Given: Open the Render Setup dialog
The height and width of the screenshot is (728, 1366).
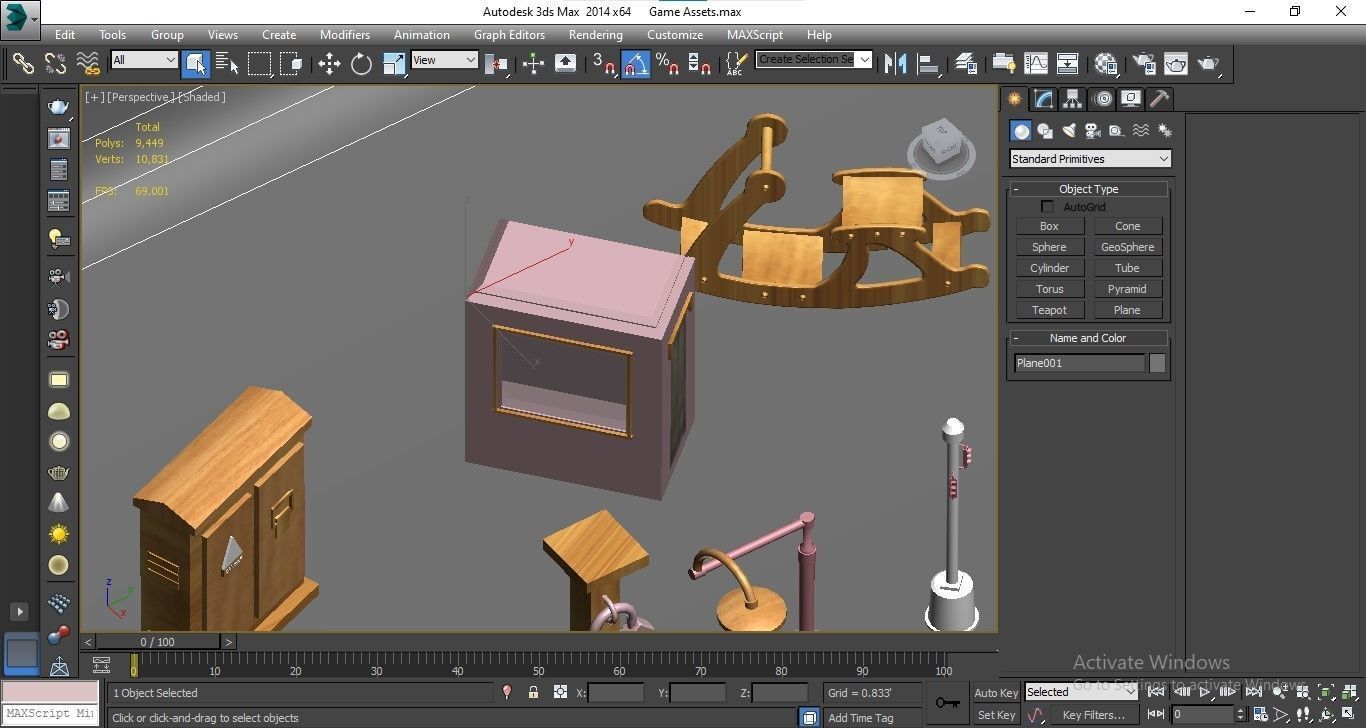Looking at the screenshot, I should click(1143, 64).
